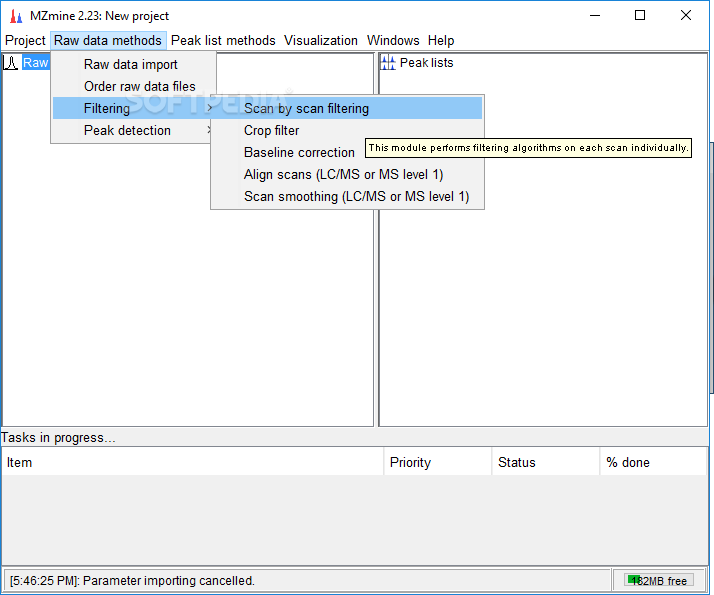The width and height of the screenshot is (714, 595).
Task: Select Order raw data files entry
Action: click(133, 86)
